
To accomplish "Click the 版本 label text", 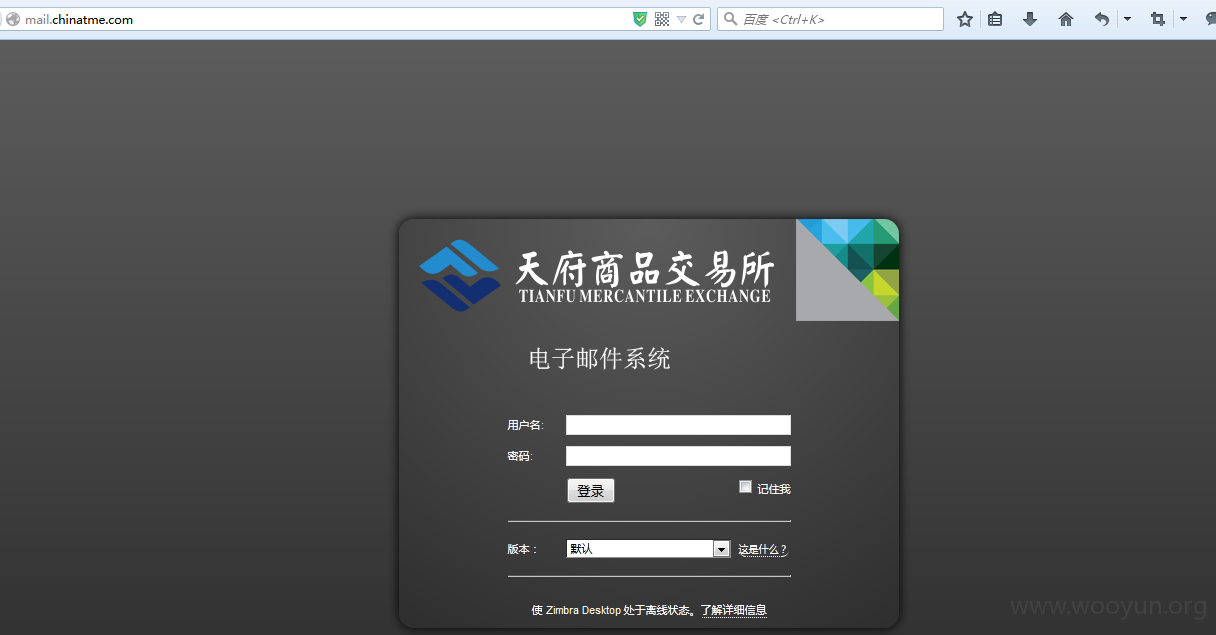I will [x=521, y=549].
